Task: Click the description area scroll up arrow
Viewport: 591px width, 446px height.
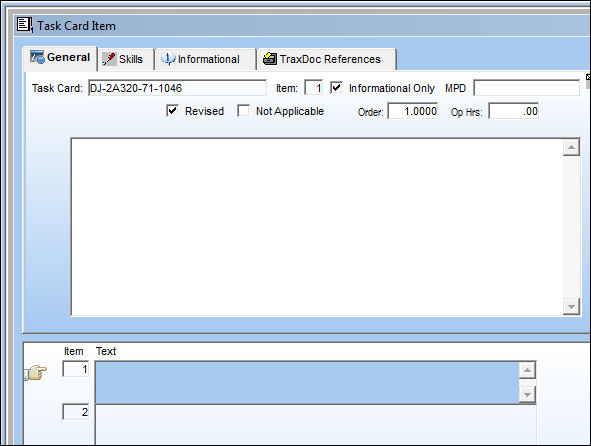Action: click(x=571, y=147)
